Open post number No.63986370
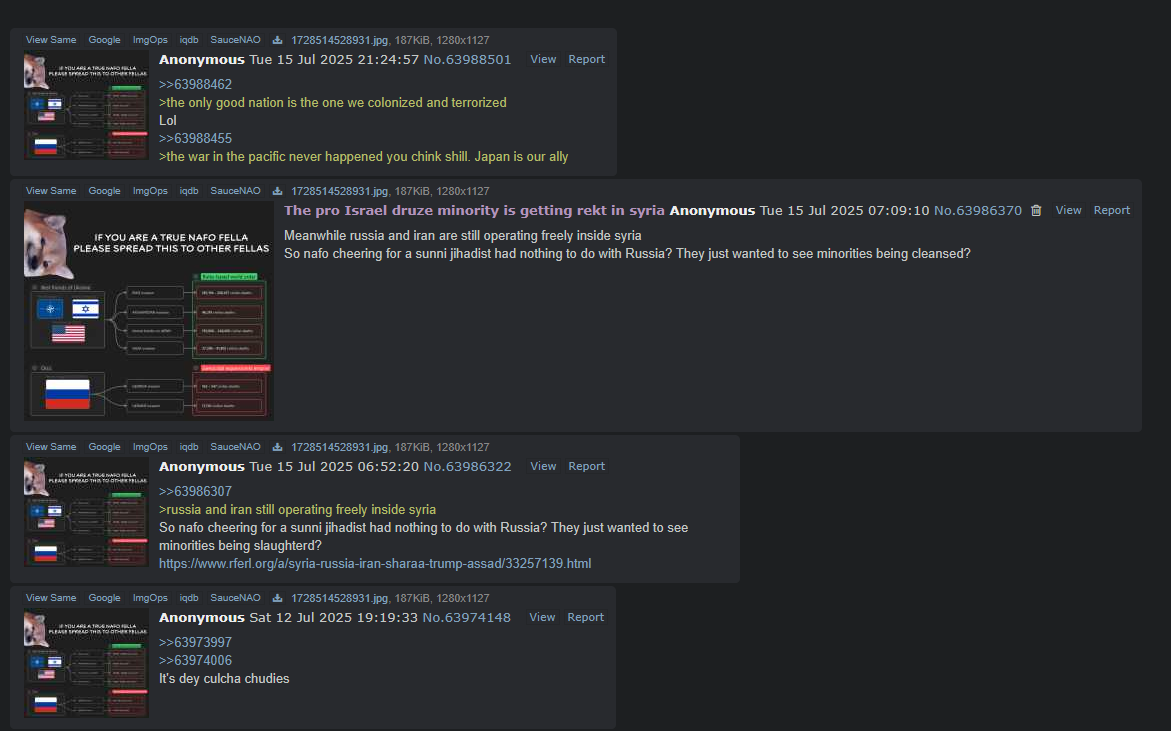The width and height of the screenshot is (1171, 731). coord(978,211)
